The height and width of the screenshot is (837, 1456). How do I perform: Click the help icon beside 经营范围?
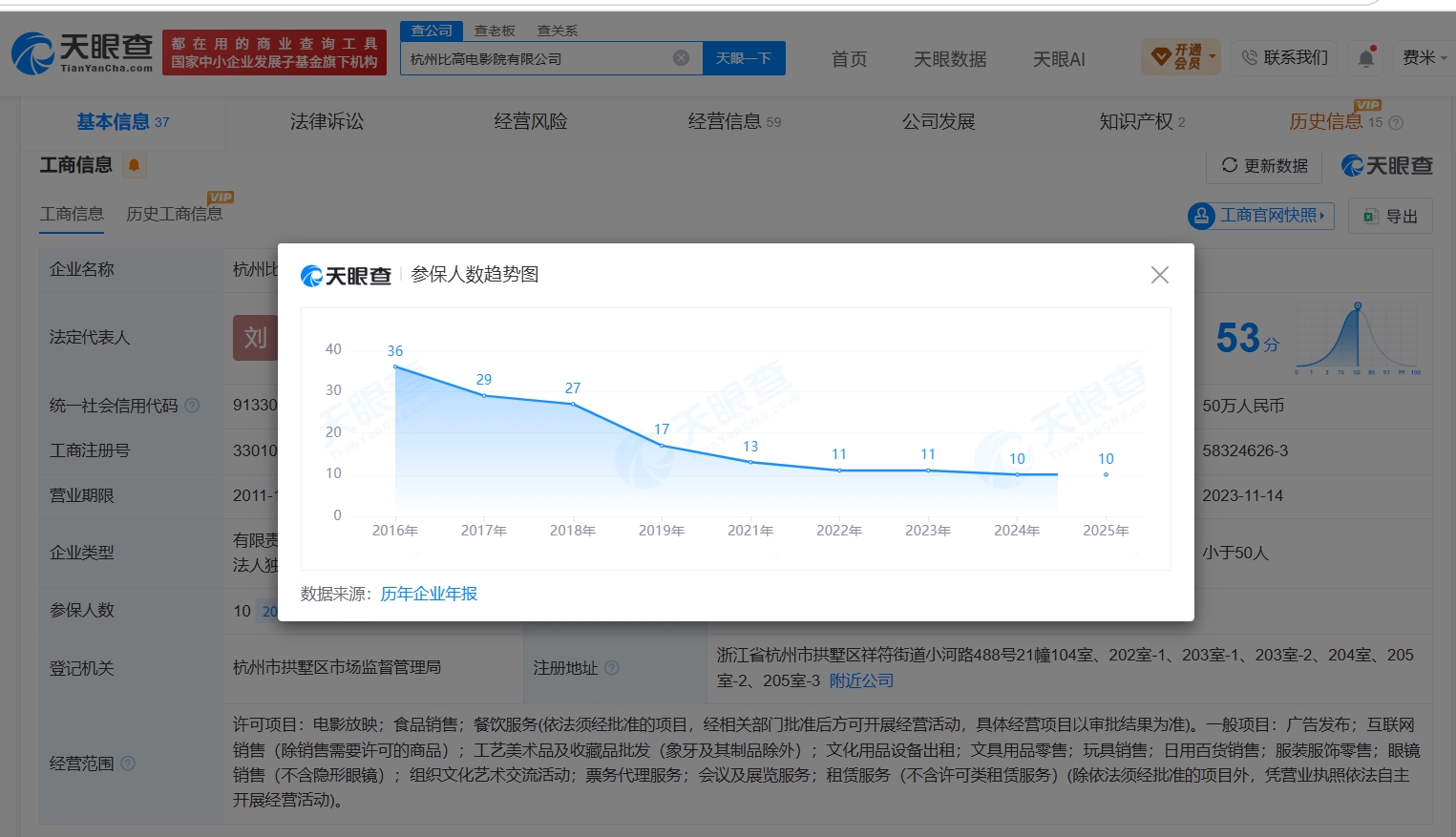[128, 764]
